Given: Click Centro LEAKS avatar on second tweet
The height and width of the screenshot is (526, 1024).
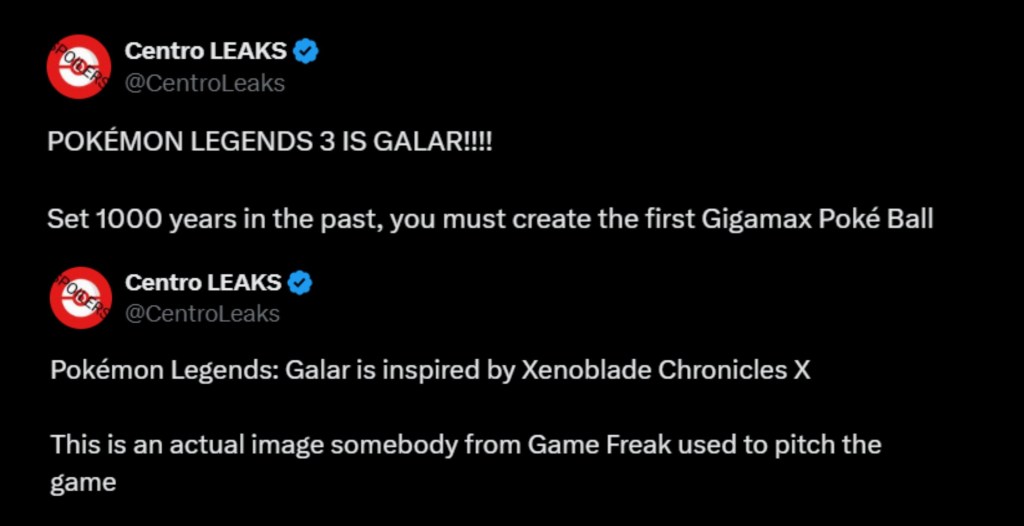Looking at the screenshot, I should click(79, 298).
